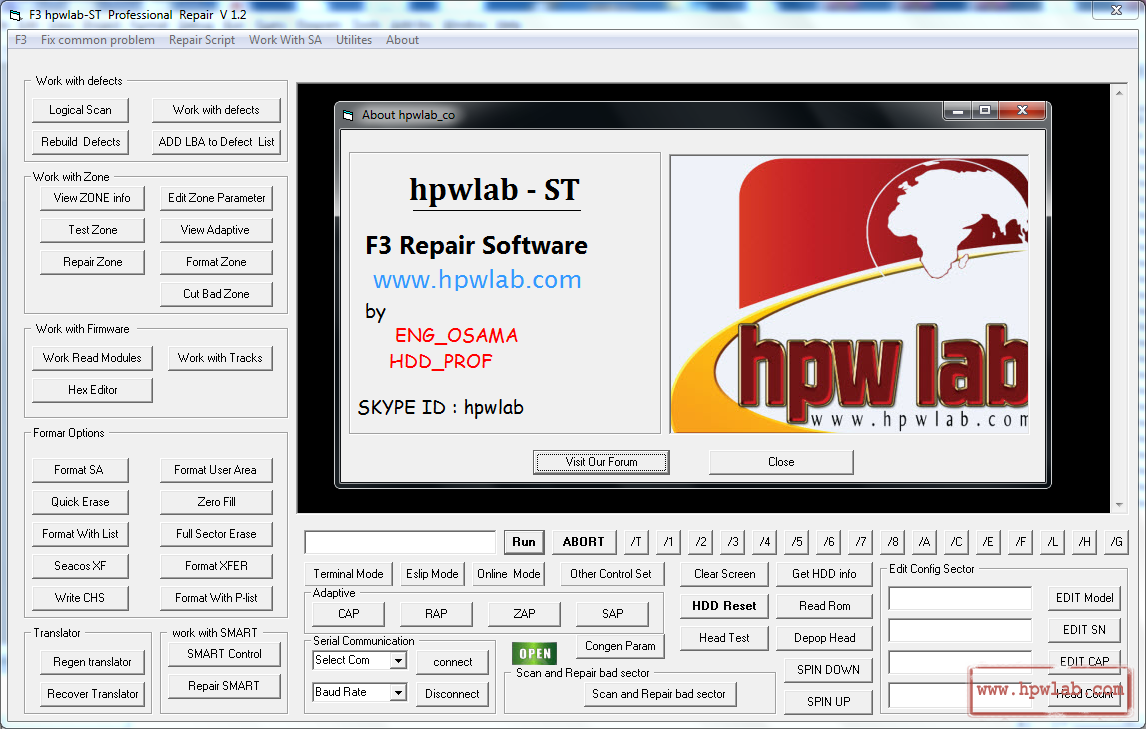Open View ZONE info
This screenshot has width=1146, height=729.
pyautogui.click(x=92, y=197)
